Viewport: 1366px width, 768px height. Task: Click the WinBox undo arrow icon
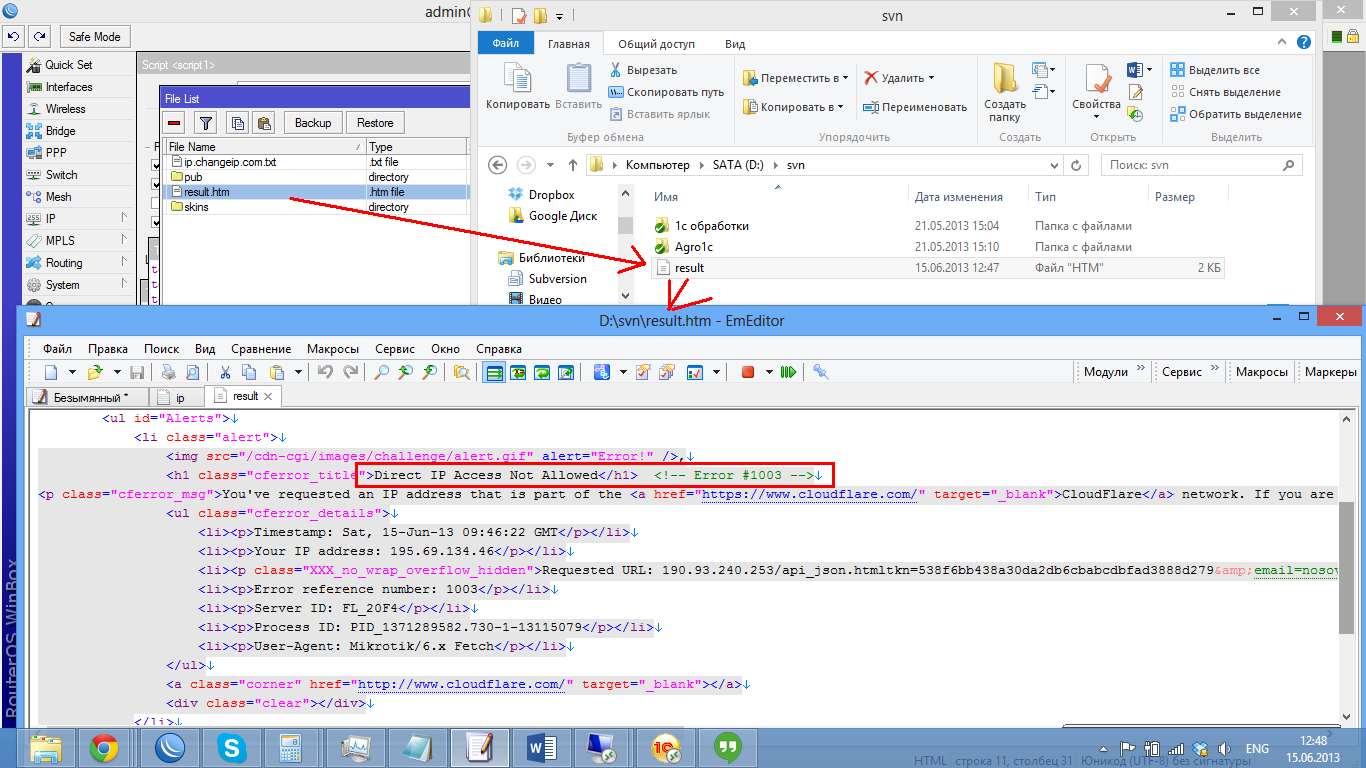point(14,37)
